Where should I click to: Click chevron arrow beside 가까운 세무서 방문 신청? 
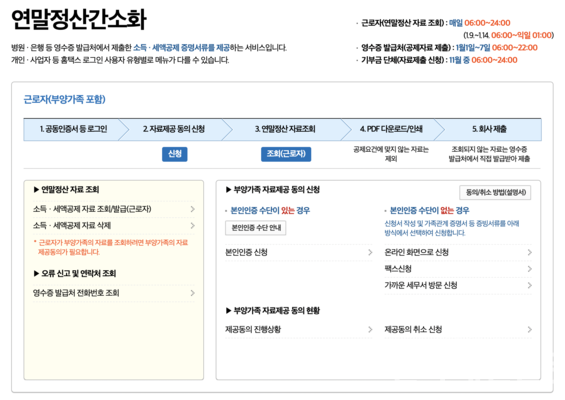click(529, 285)
